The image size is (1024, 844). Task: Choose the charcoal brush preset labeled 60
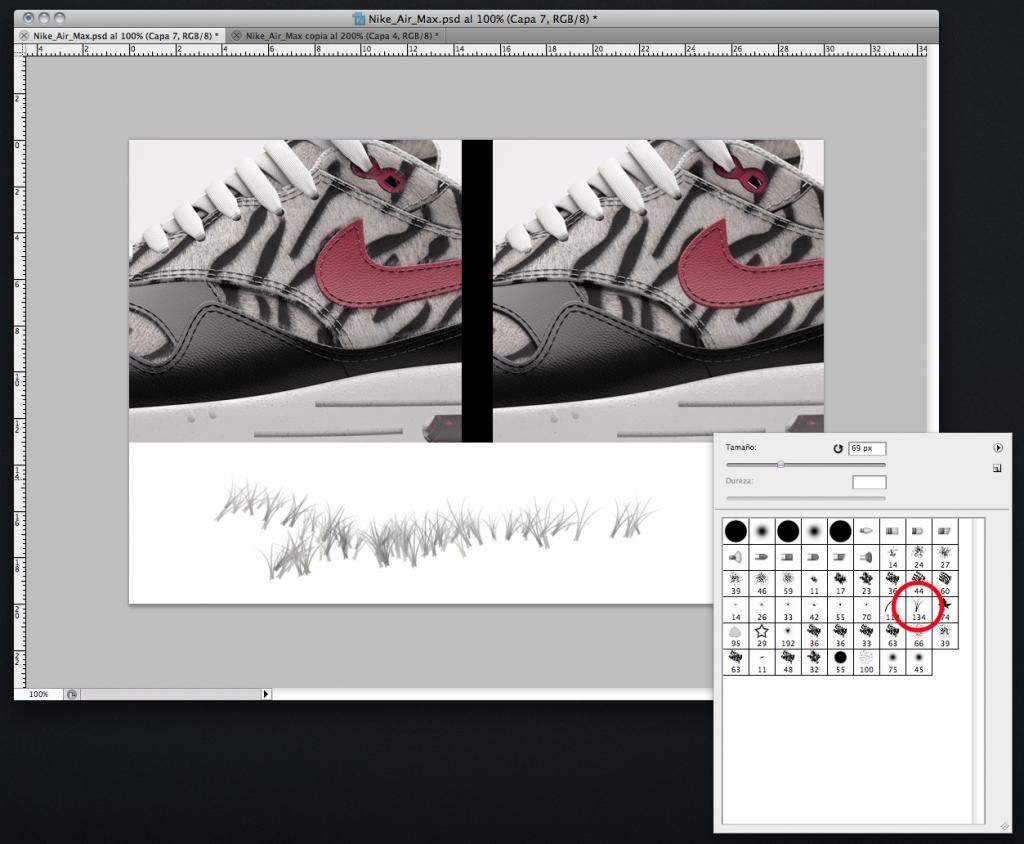[944, 583]
